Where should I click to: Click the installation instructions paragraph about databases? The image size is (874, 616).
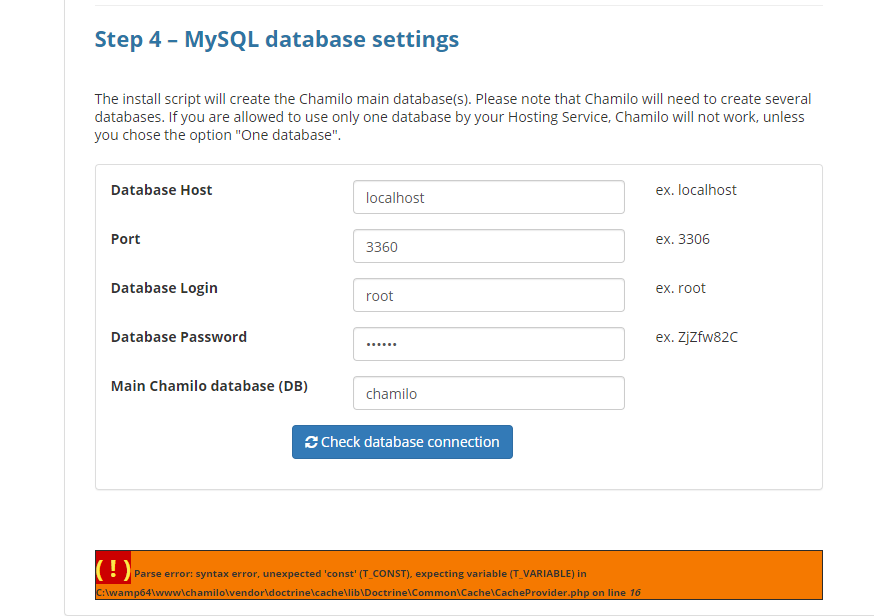pos(452,116)
